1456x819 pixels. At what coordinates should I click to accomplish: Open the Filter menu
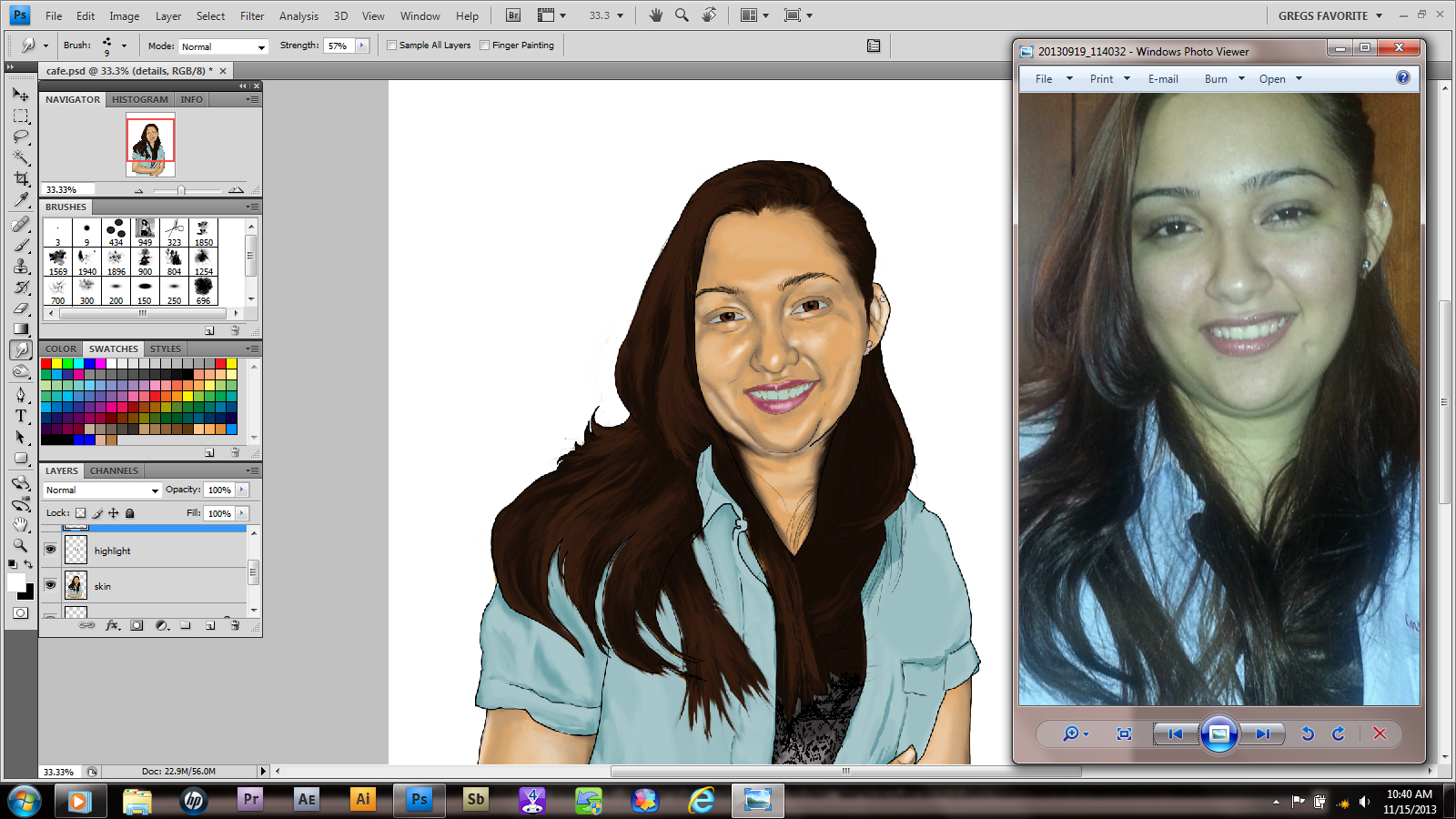point(252,15)
